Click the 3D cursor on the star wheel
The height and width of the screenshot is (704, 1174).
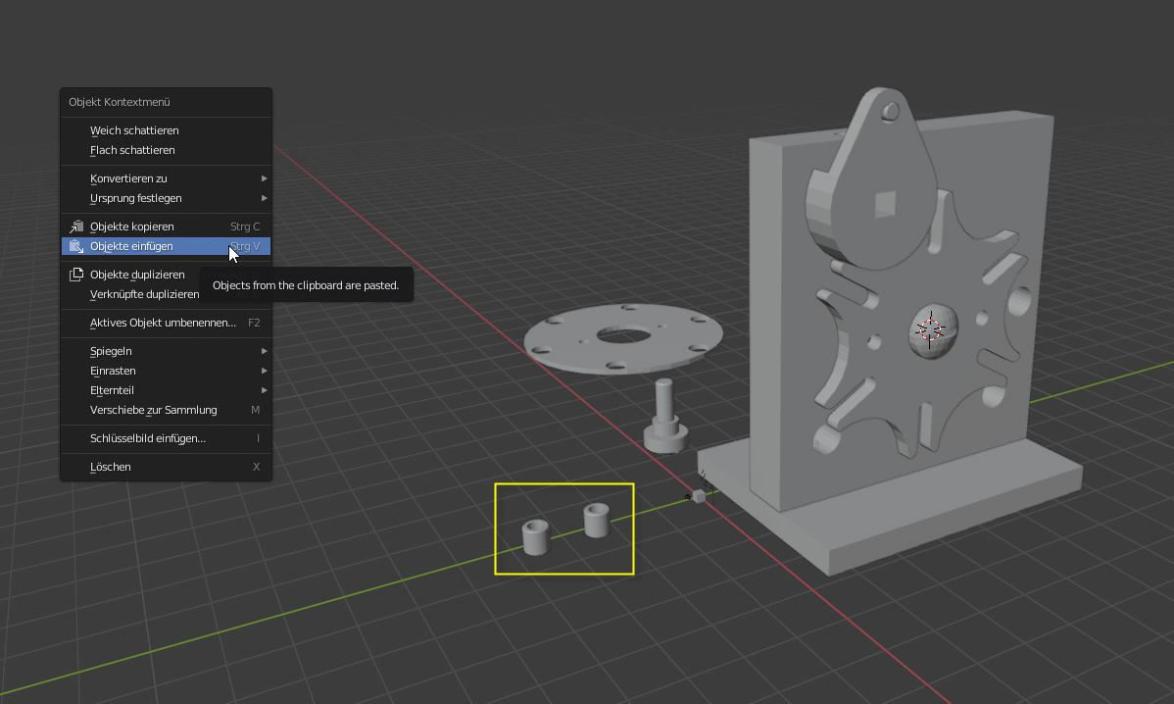[x=930, y=330]
